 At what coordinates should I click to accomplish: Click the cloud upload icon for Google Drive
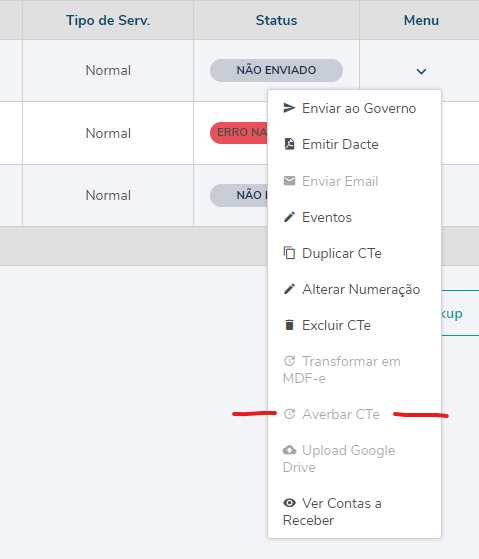[289, 450]
